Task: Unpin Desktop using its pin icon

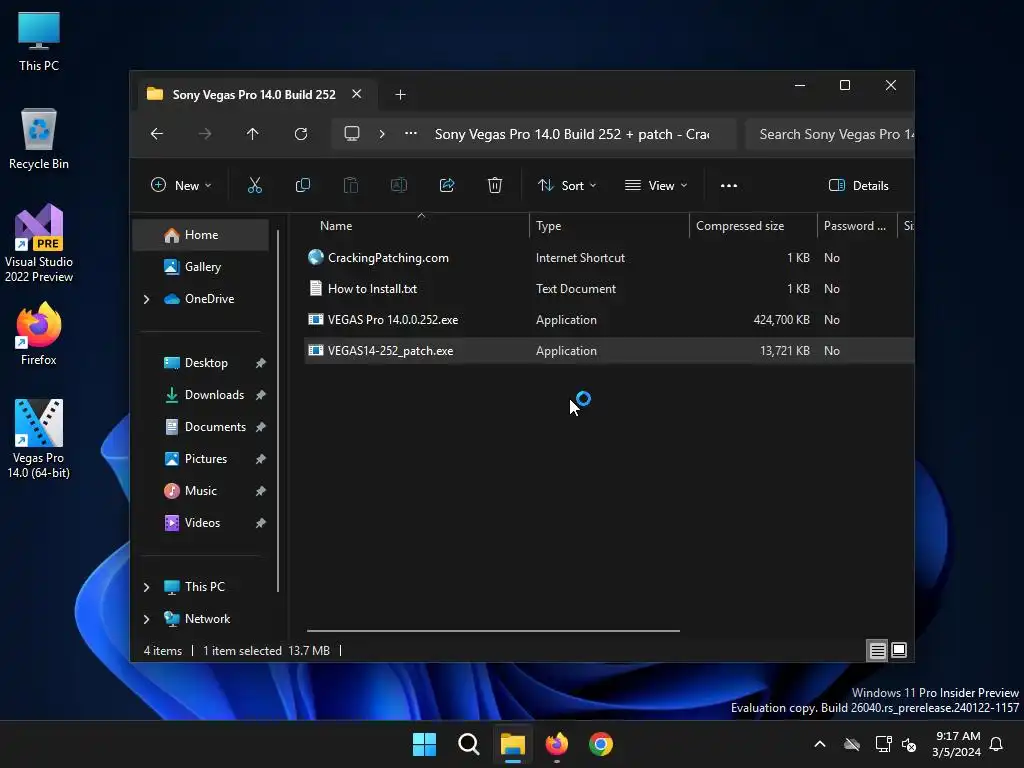Action: pos(261,363)
